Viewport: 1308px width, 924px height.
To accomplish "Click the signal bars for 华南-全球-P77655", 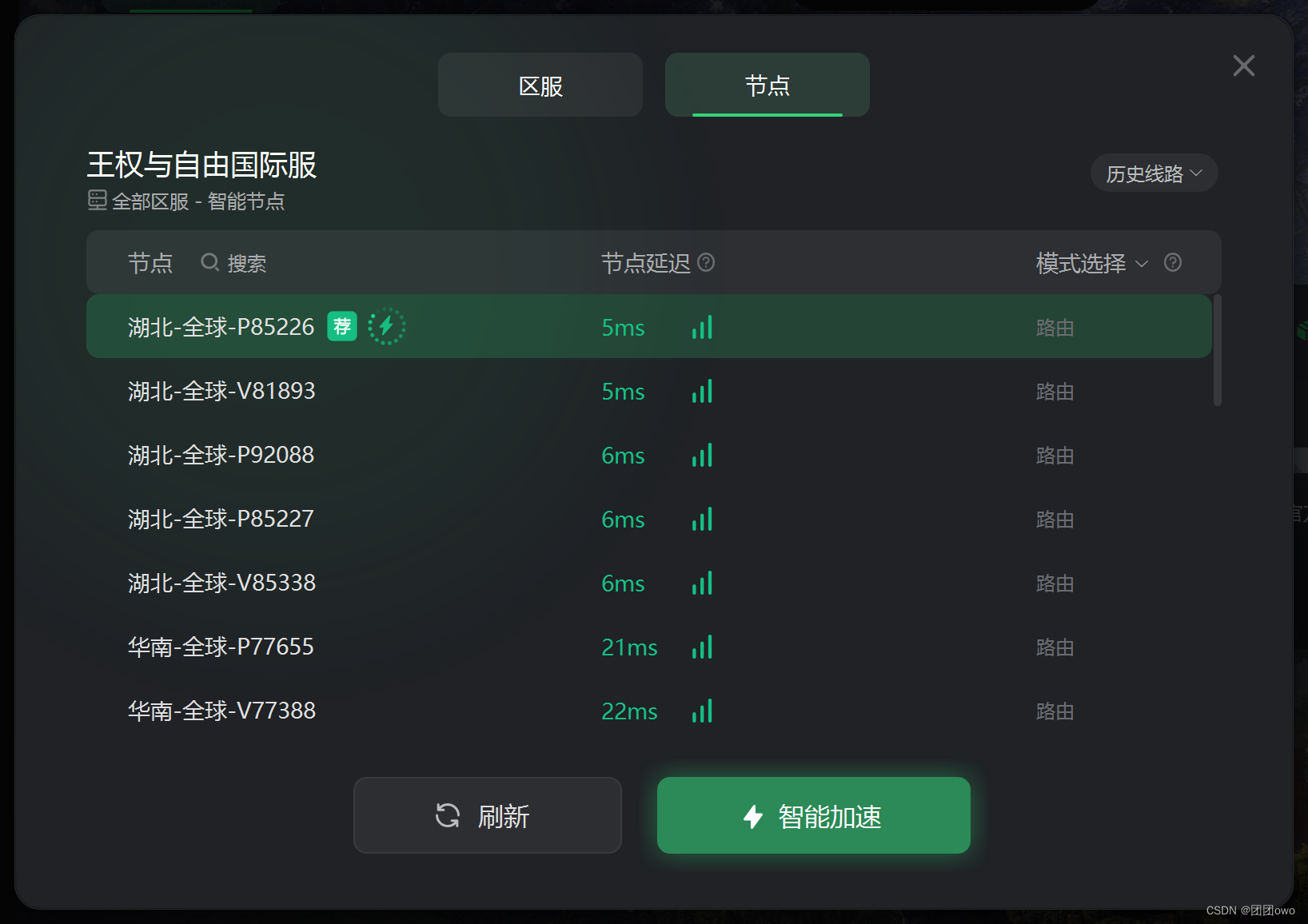I will click(x=701, y=647).
